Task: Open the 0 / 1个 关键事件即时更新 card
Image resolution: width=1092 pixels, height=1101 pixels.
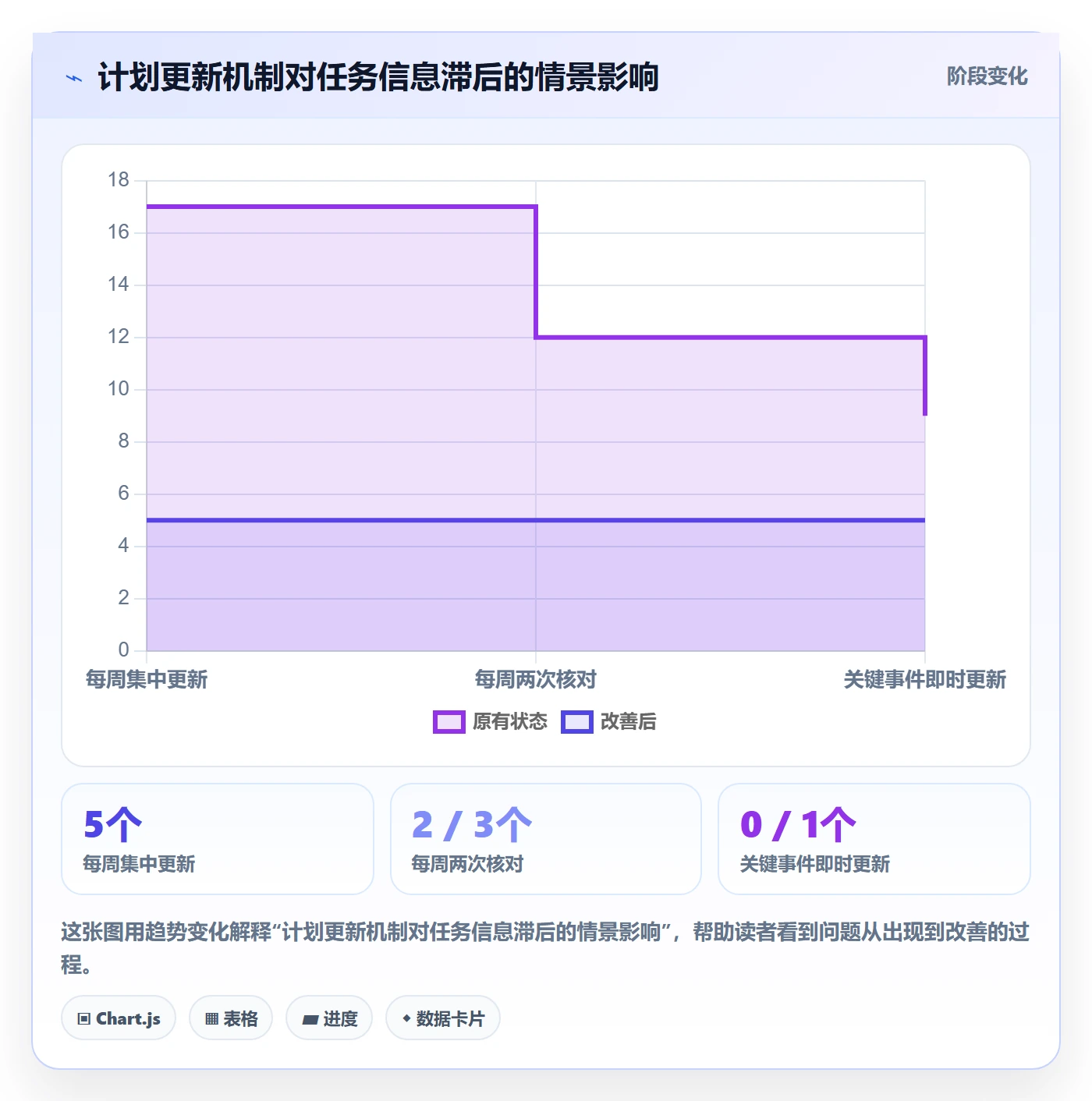Action: [874, 839]
